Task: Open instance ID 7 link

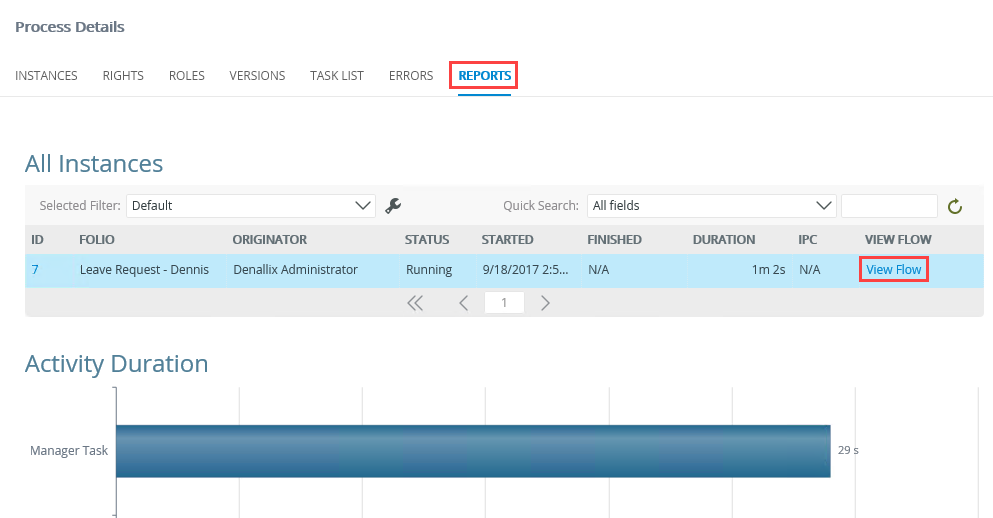Action: [x=35, y=270]
